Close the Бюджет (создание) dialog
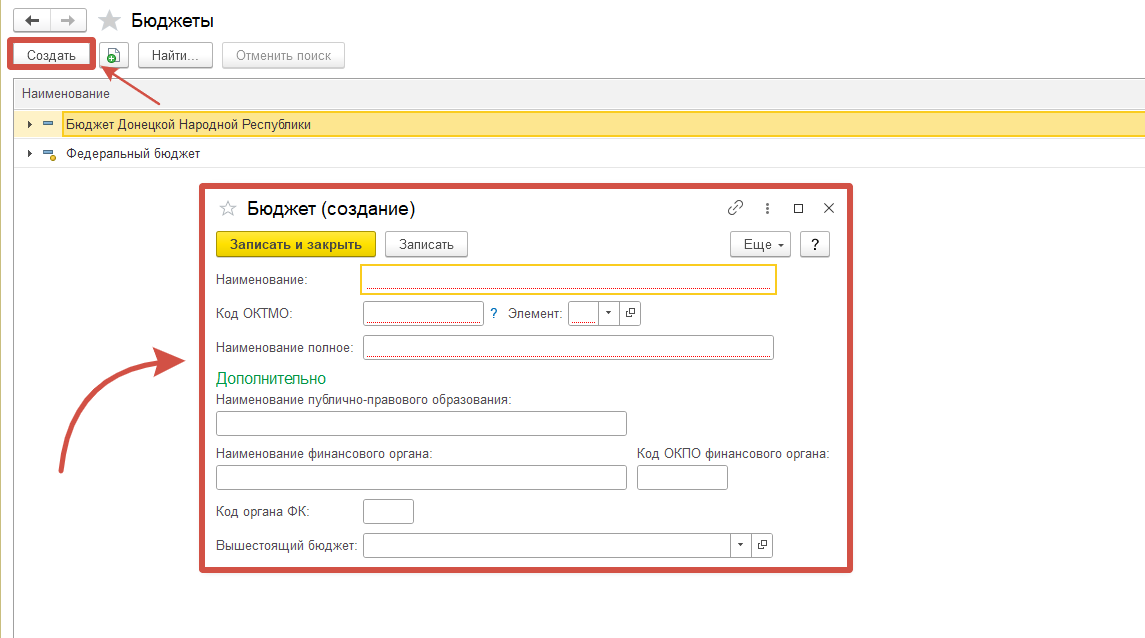This screenshot has height=638, width=1145. point(829,208)
